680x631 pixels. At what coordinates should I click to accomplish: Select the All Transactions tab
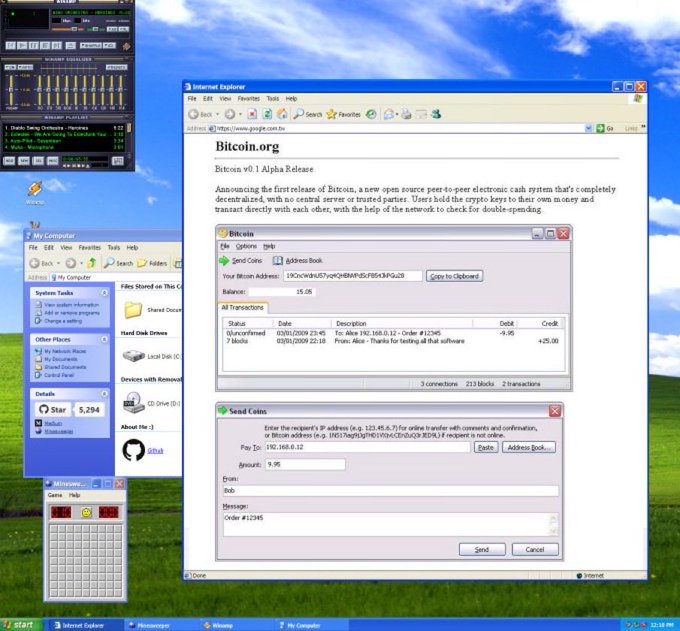[242, 307]
